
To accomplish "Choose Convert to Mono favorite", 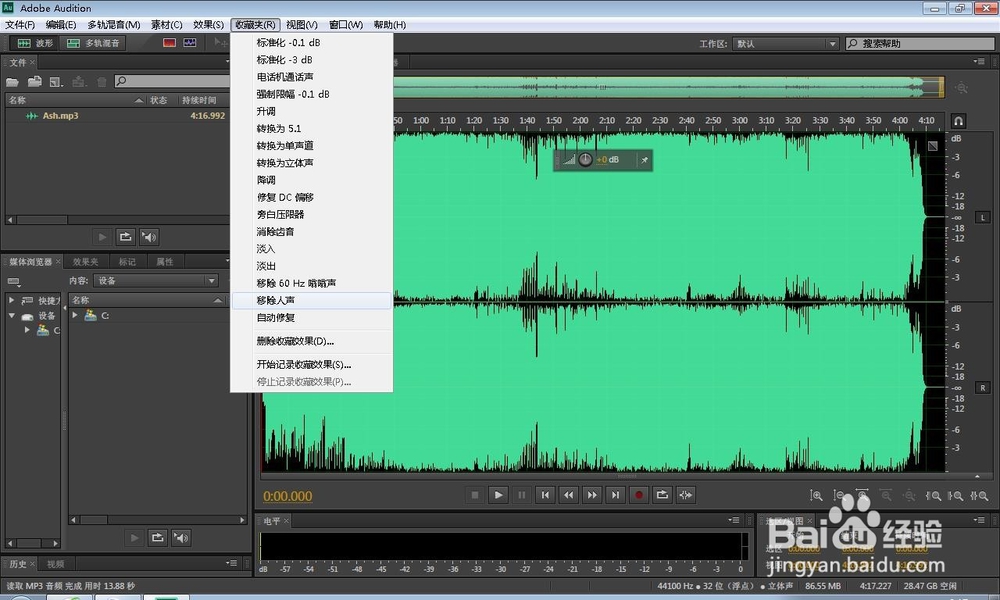I will (x=311, y=145).
